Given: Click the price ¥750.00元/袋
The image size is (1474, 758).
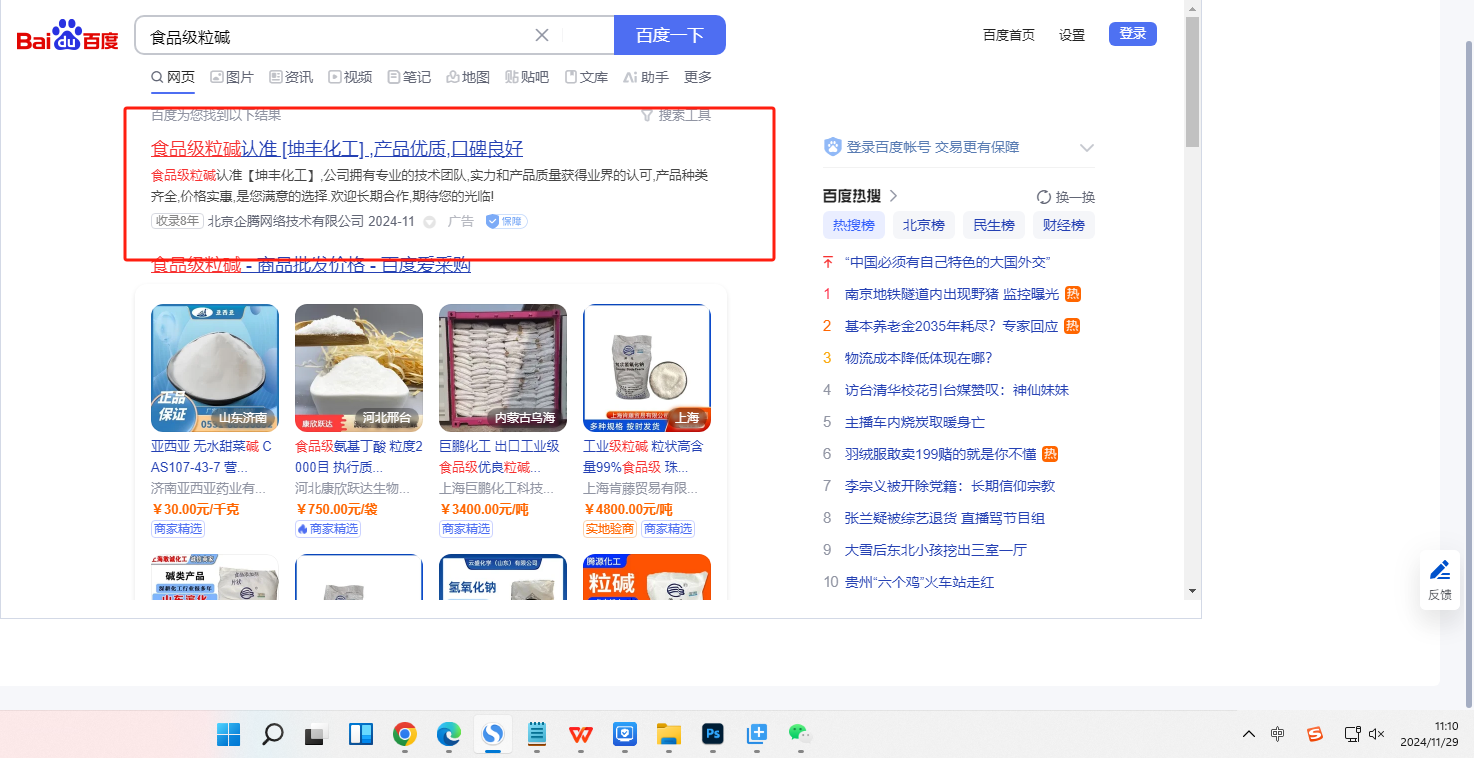Looking at the screenshot, I should click(x=336, y=509).
